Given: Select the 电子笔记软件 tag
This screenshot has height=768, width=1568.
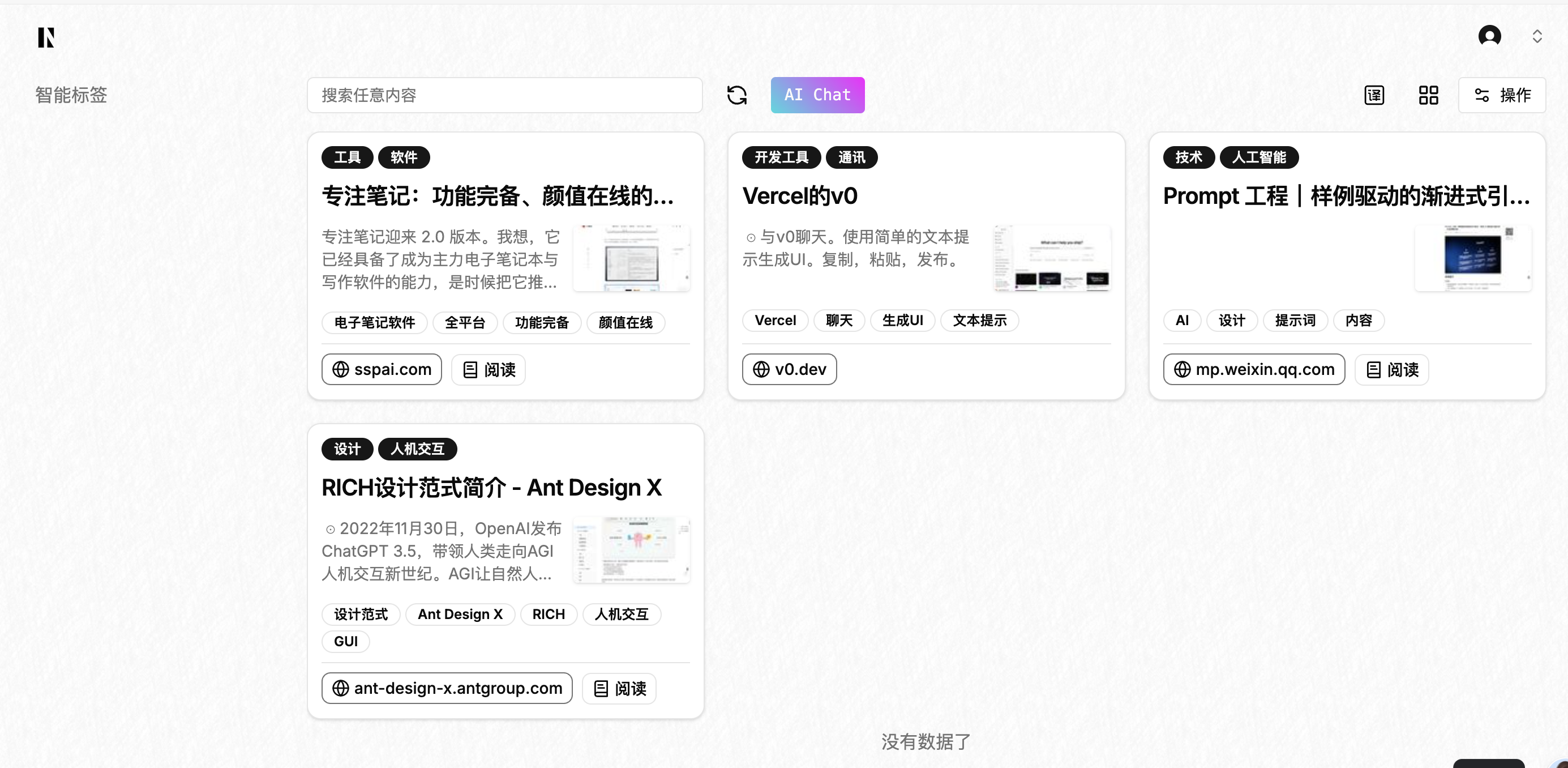Looking at the screenshot, I should coord(374,322).
